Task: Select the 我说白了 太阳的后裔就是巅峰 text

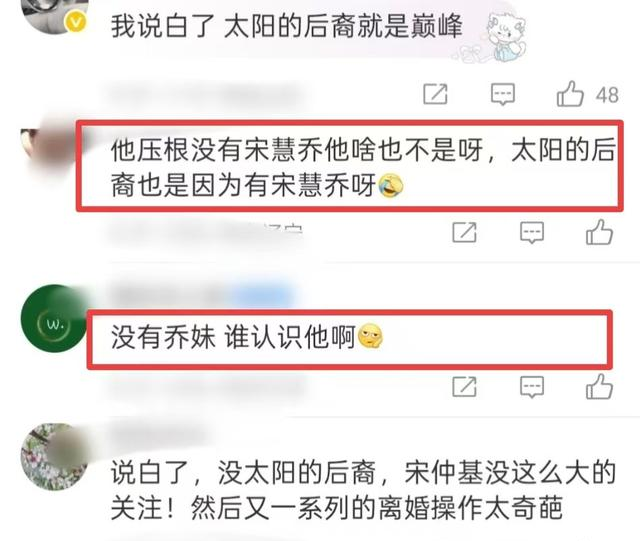Action: [x=287, y=26]
